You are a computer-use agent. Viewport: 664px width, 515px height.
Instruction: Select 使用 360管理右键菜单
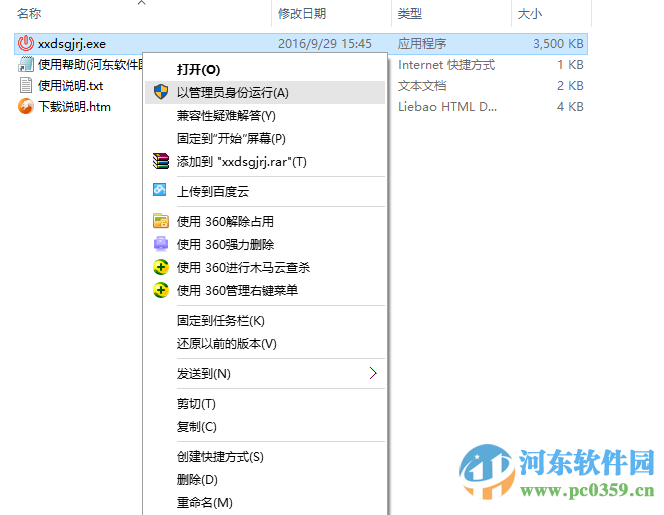(265, 290)
